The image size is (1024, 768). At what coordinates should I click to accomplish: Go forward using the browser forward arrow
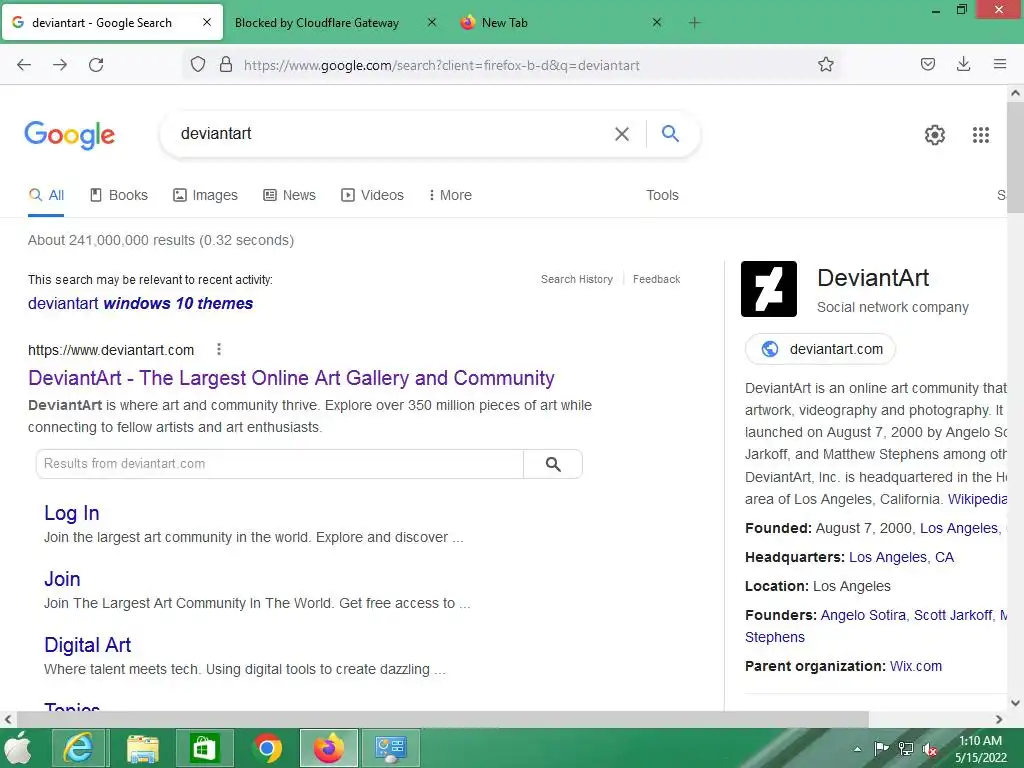pyautogui.click(x=60, y=65)
